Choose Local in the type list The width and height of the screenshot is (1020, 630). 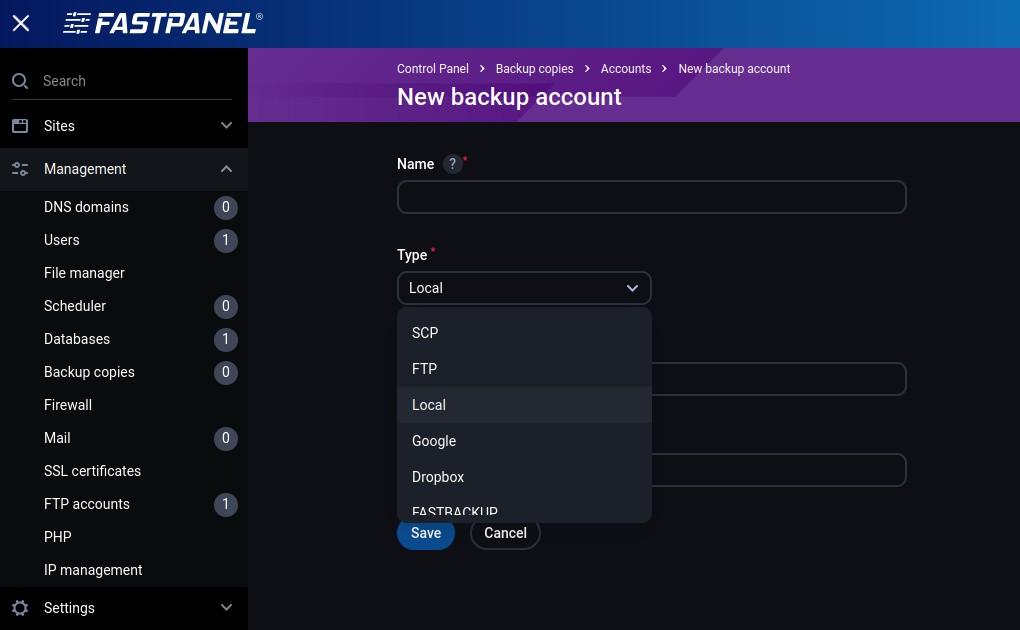[x=524, y=405]
